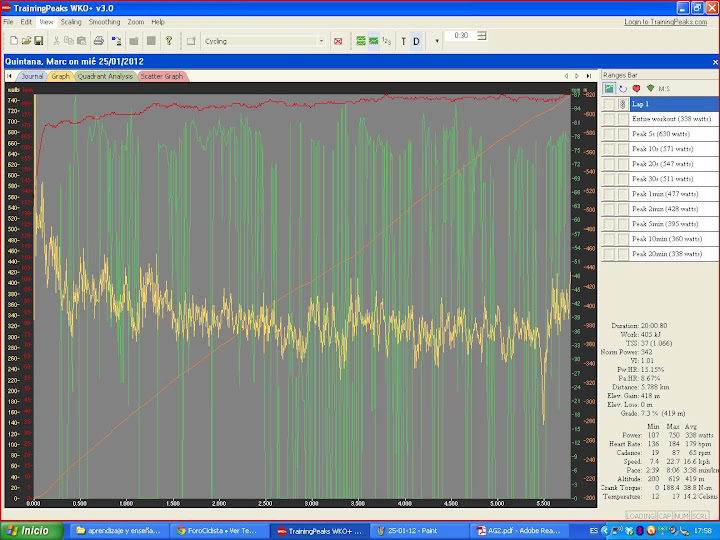Switch to the AG2.pdf Adobe Reader taskbar window

(x=519, y=531)
